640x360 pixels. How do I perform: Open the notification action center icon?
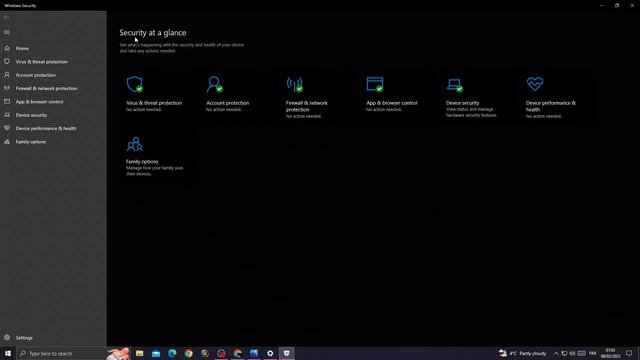pos(629,353)
